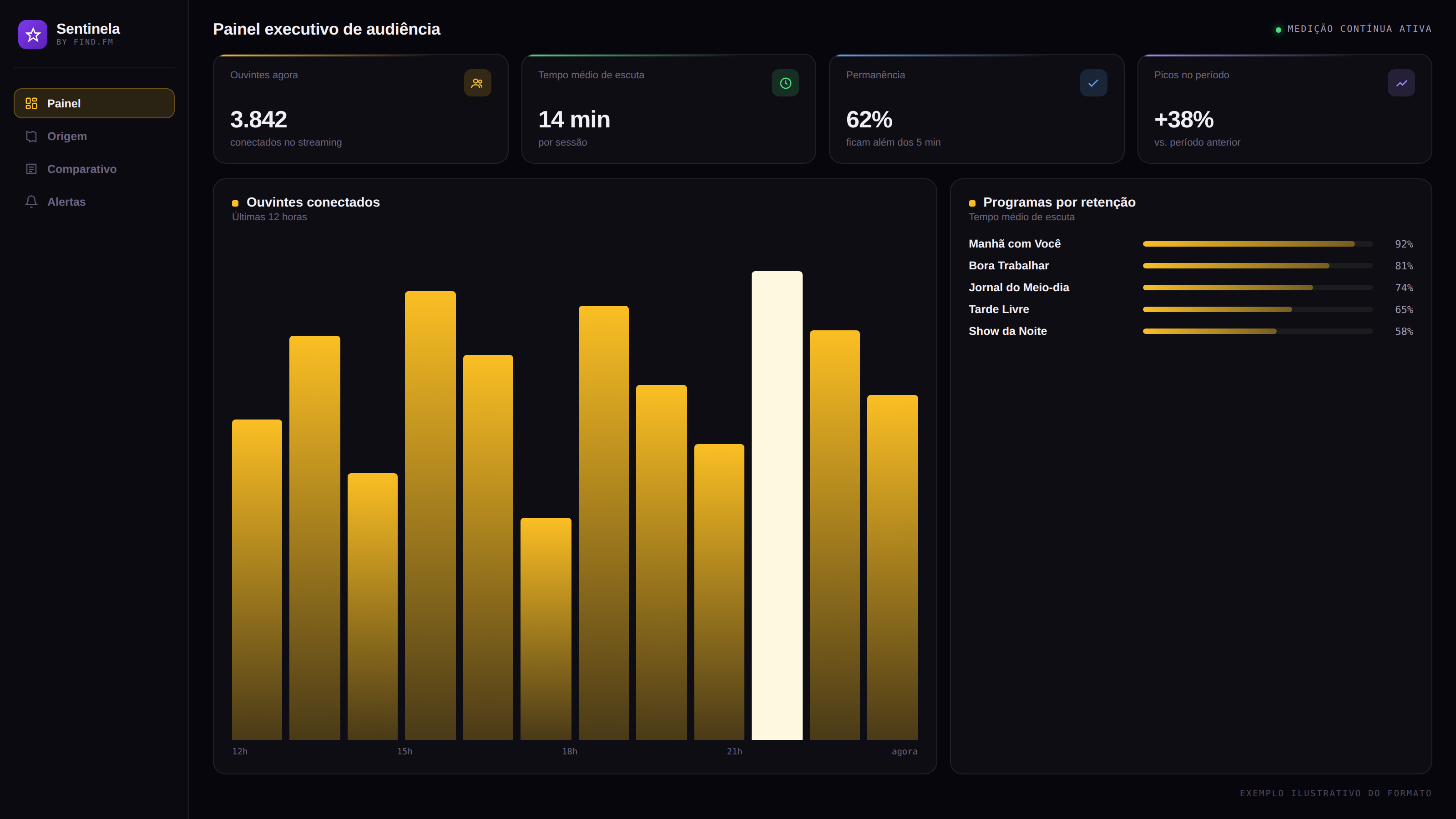This screenshot has height=819, width=1456.
Task: Click the Show da Noite retention bar
Action: 1258,331
